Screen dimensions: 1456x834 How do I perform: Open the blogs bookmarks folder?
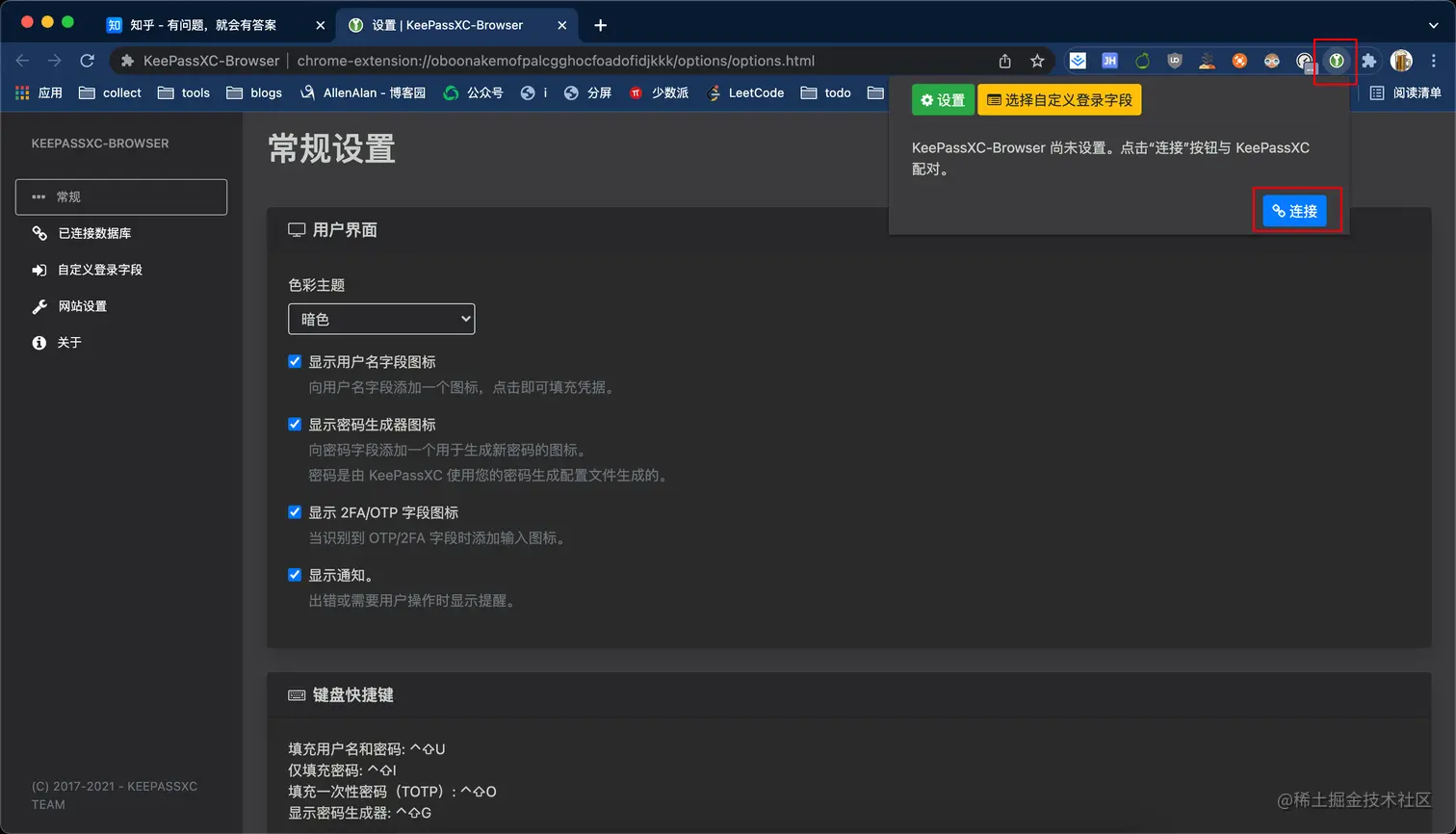click(254, 92)
